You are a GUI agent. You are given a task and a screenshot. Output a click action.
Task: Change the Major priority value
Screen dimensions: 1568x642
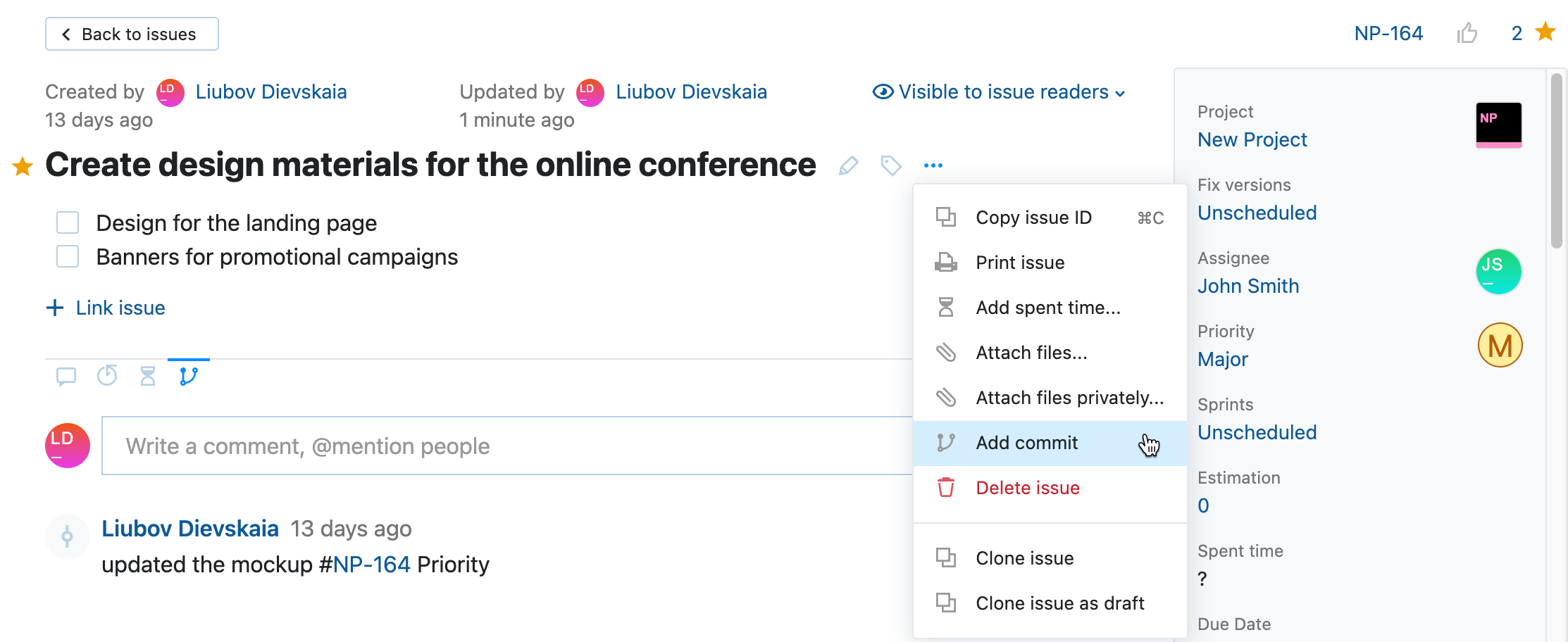1223,359
